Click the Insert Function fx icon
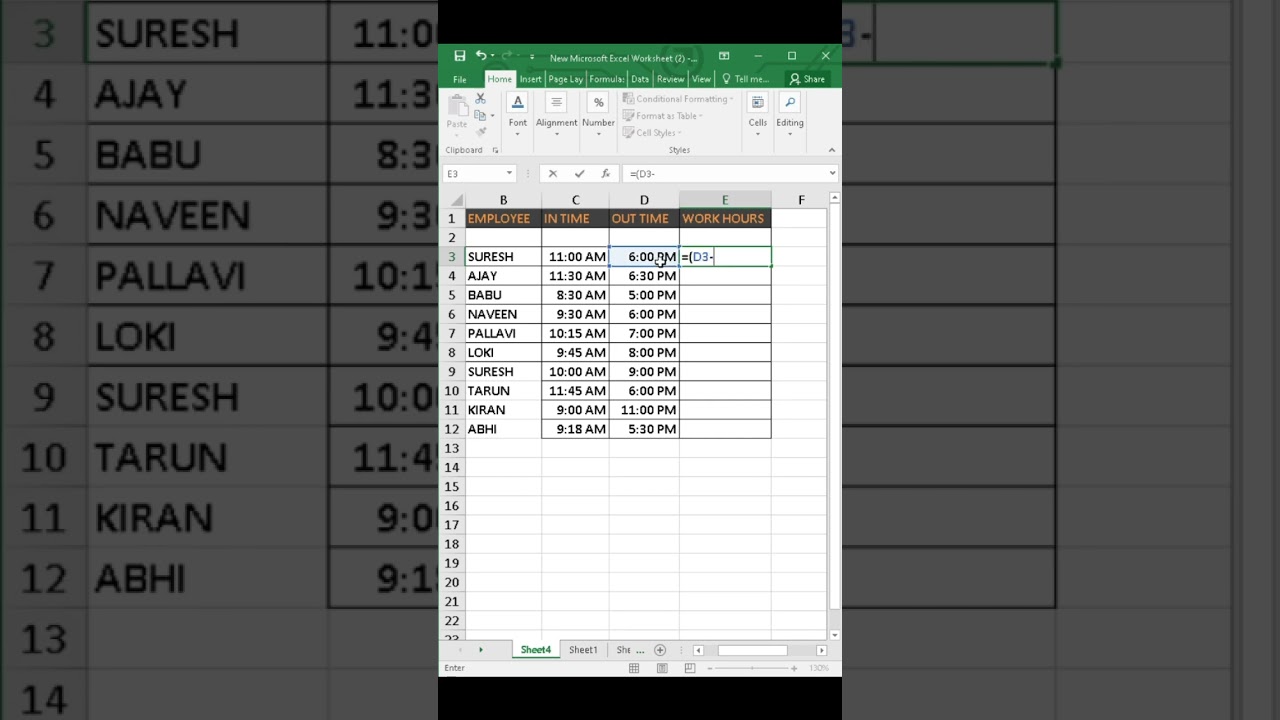This screenshot has height=720, width=1280. click(604, 173)
